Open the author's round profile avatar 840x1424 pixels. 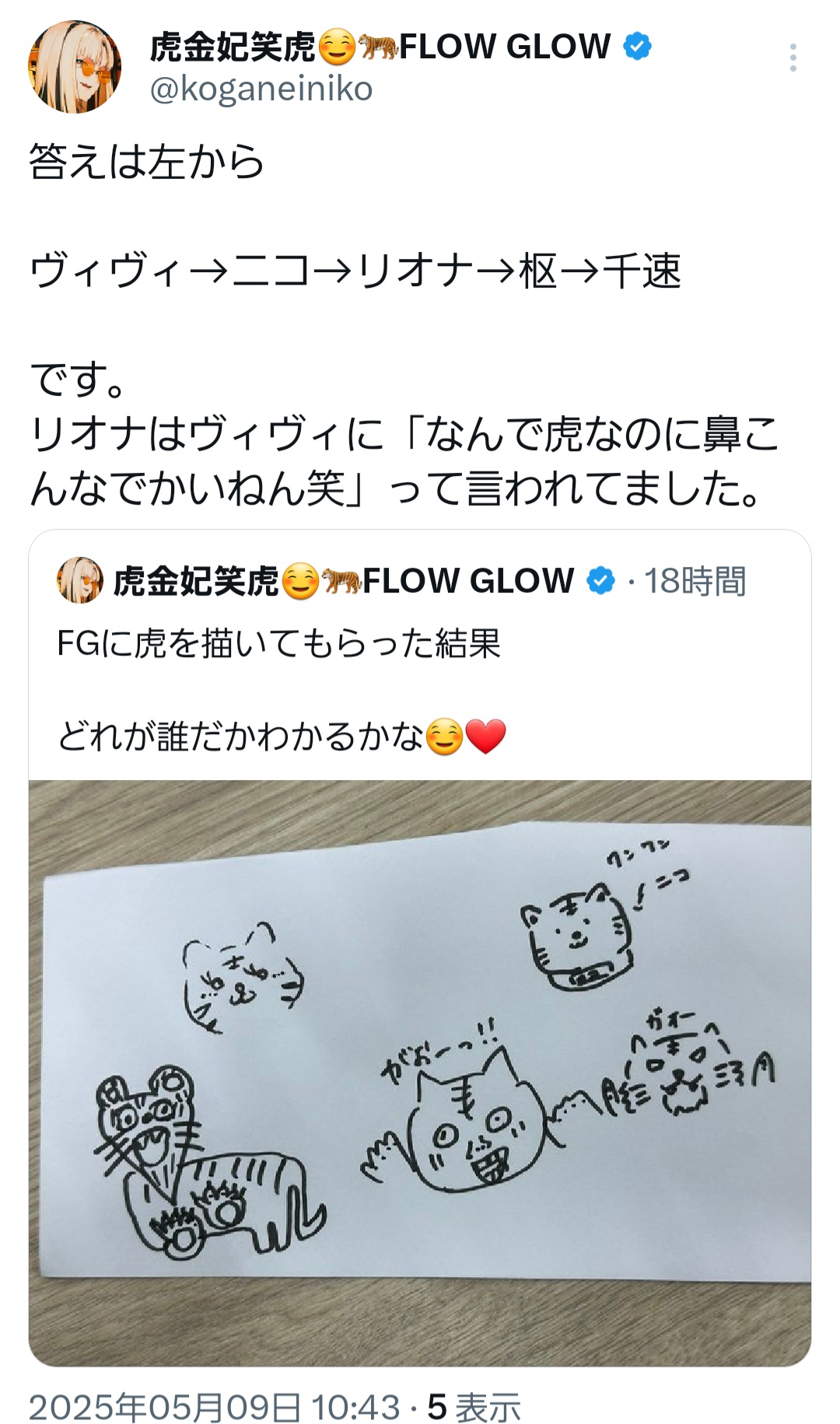coord(75,67)
